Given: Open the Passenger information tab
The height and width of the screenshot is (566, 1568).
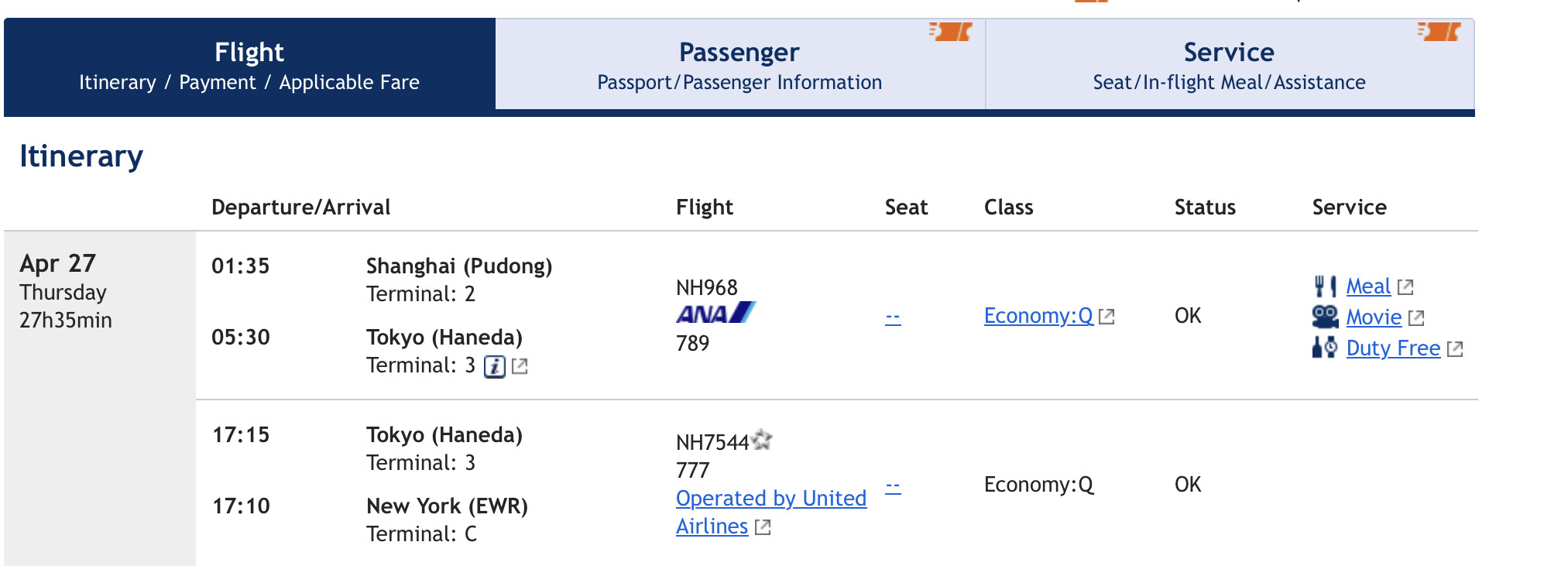Looking at the screenshot, I should [x=739, y=66].
